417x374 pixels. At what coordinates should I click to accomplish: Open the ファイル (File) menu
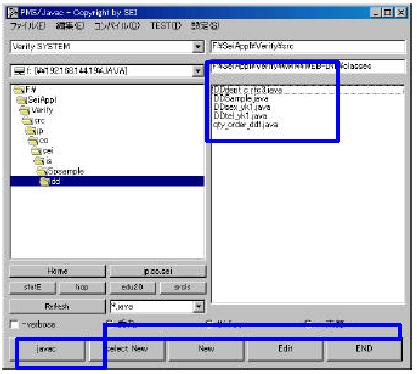pos(28,26)
